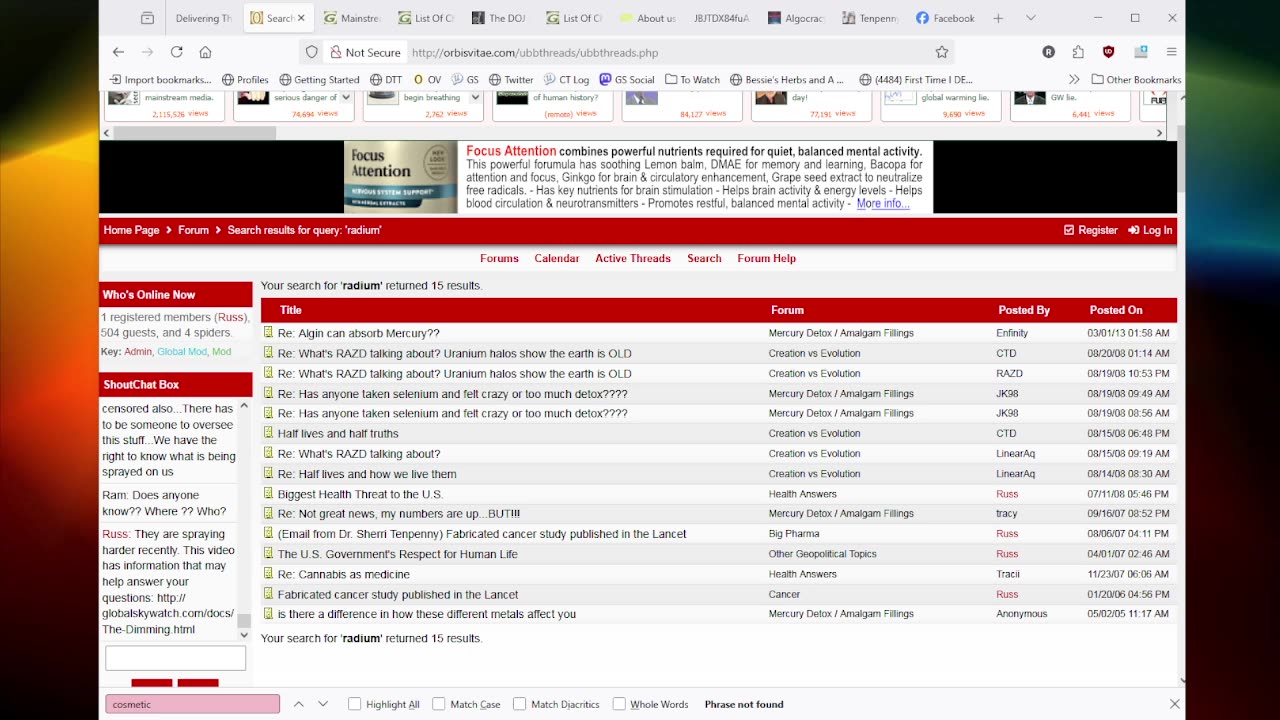Go to Home Page breadcrumb

pos(131,230)
